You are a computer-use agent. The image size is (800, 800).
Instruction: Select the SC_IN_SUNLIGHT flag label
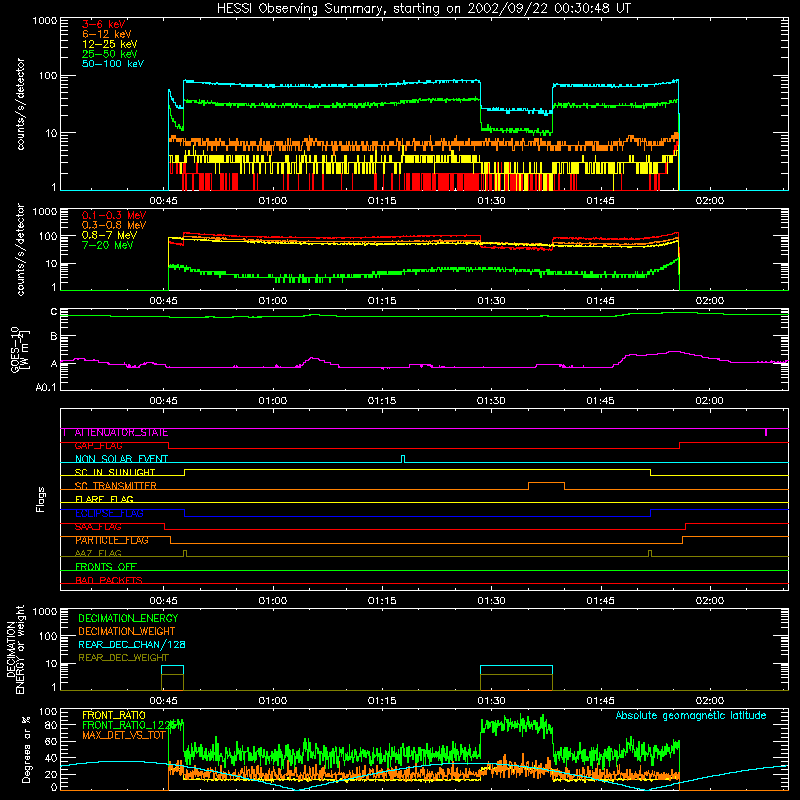pos(115,472)
